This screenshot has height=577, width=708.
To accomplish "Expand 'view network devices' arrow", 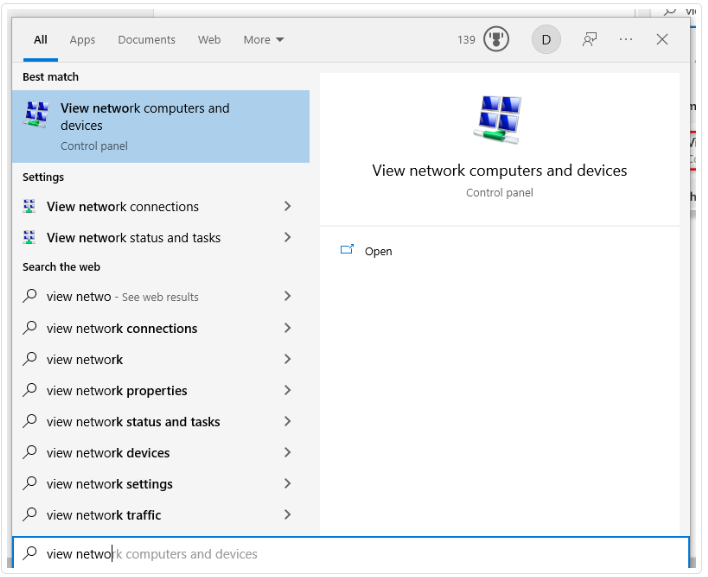I will point(287,452).
